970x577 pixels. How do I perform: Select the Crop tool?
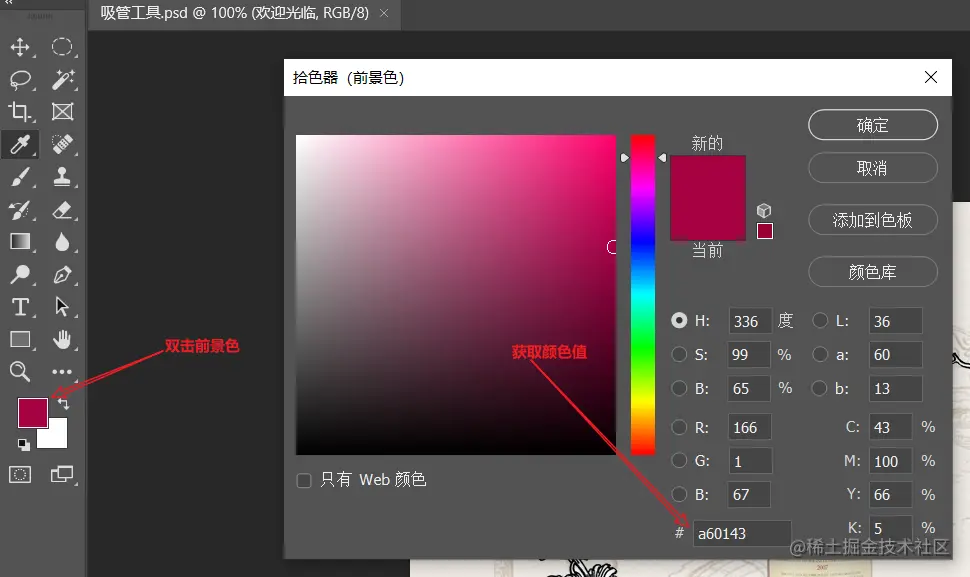[22, 112]
